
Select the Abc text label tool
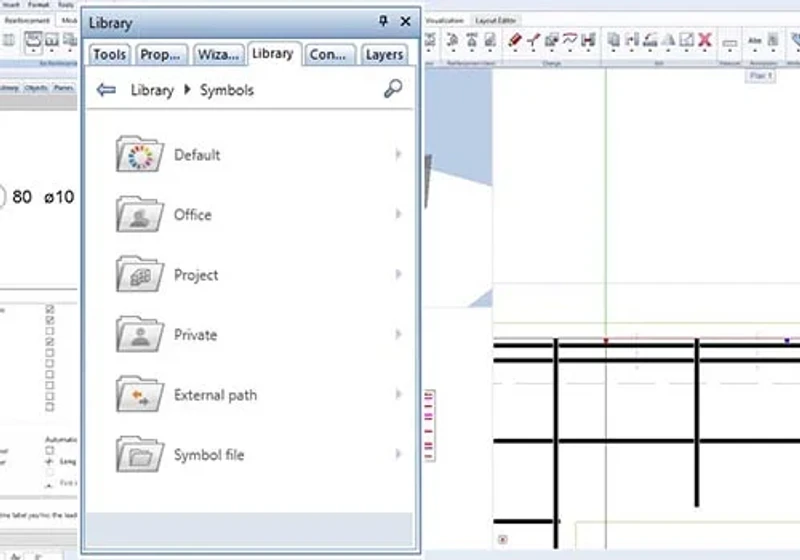pyautogui.click(x=755, y=41)
